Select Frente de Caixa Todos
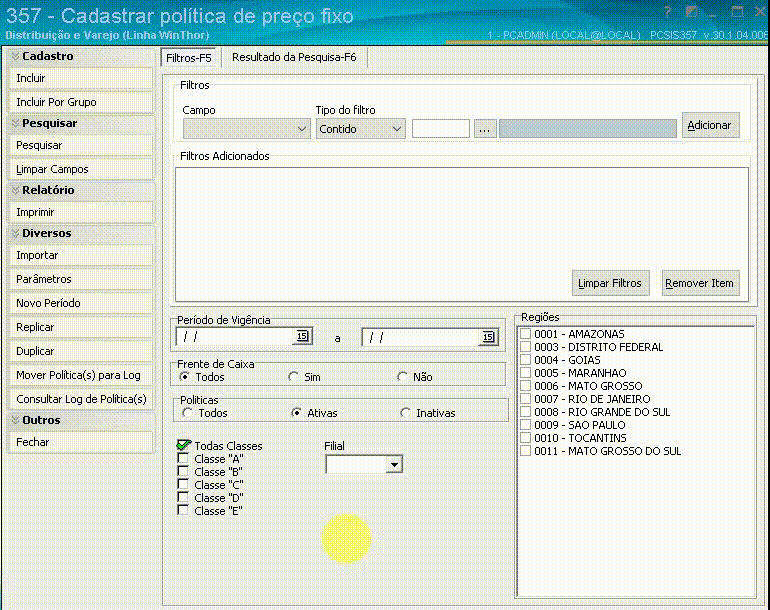The width and height of the screenshot is (770, 610). pyautogui.click(x=185, y=377)
